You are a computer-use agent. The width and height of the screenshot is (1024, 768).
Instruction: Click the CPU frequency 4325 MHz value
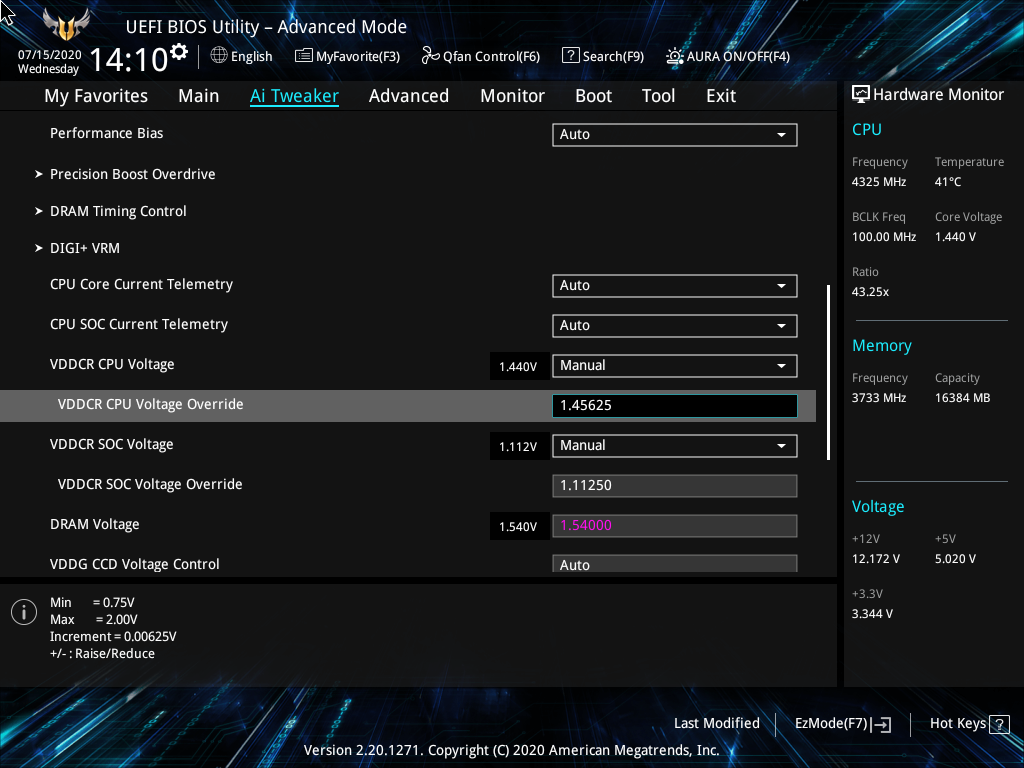point(879,182)
